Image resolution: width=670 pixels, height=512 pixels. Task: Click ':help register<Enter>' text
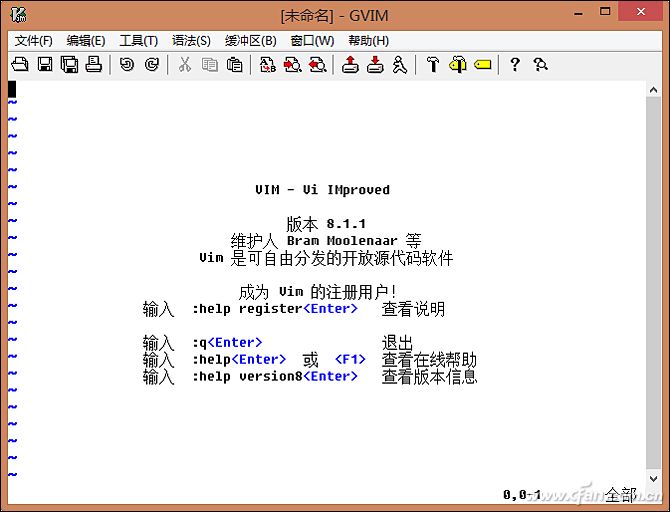tap(275, 309)
